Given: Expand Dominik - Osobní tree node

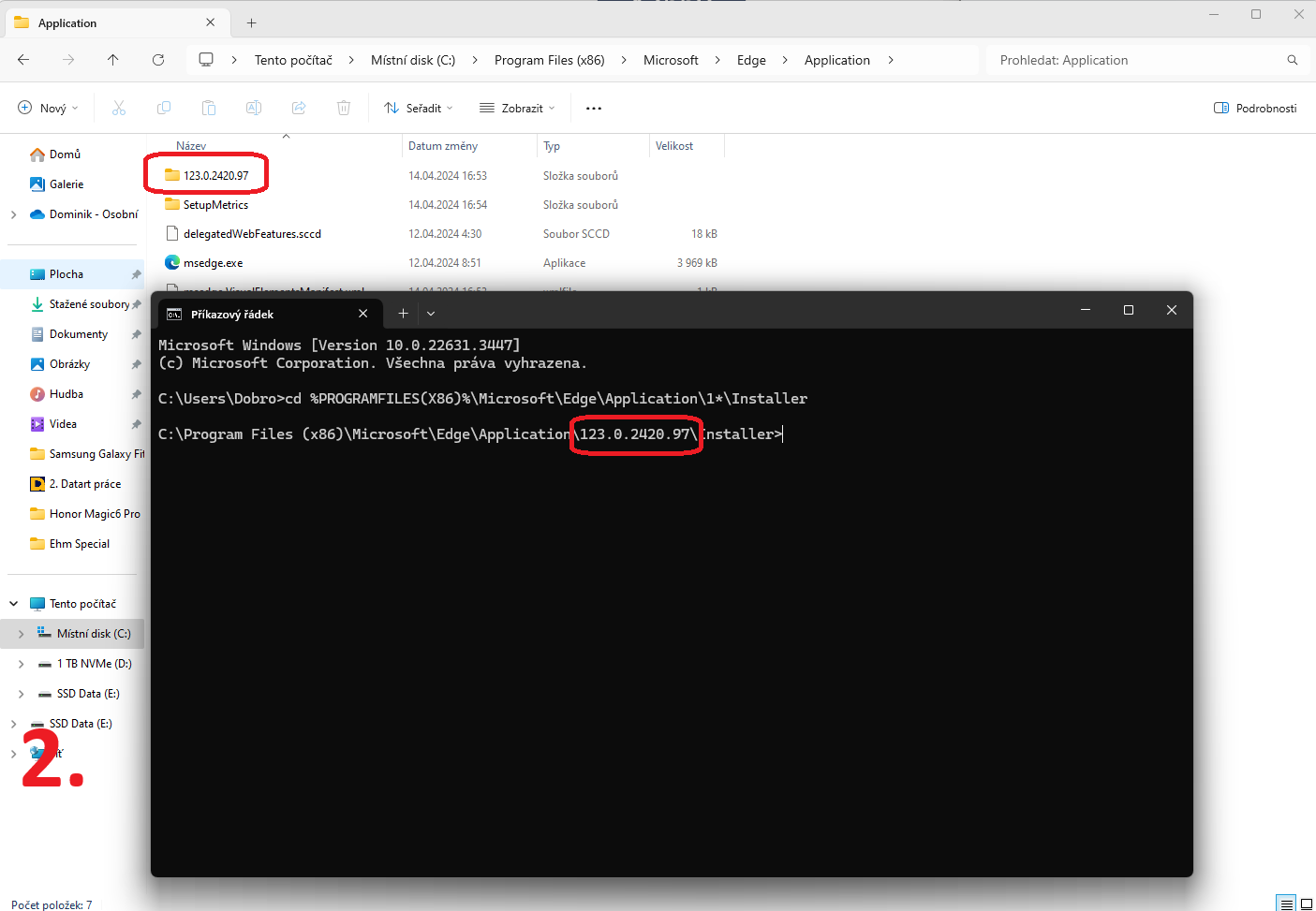Looking at the screenshot, I should coord(13,214).
